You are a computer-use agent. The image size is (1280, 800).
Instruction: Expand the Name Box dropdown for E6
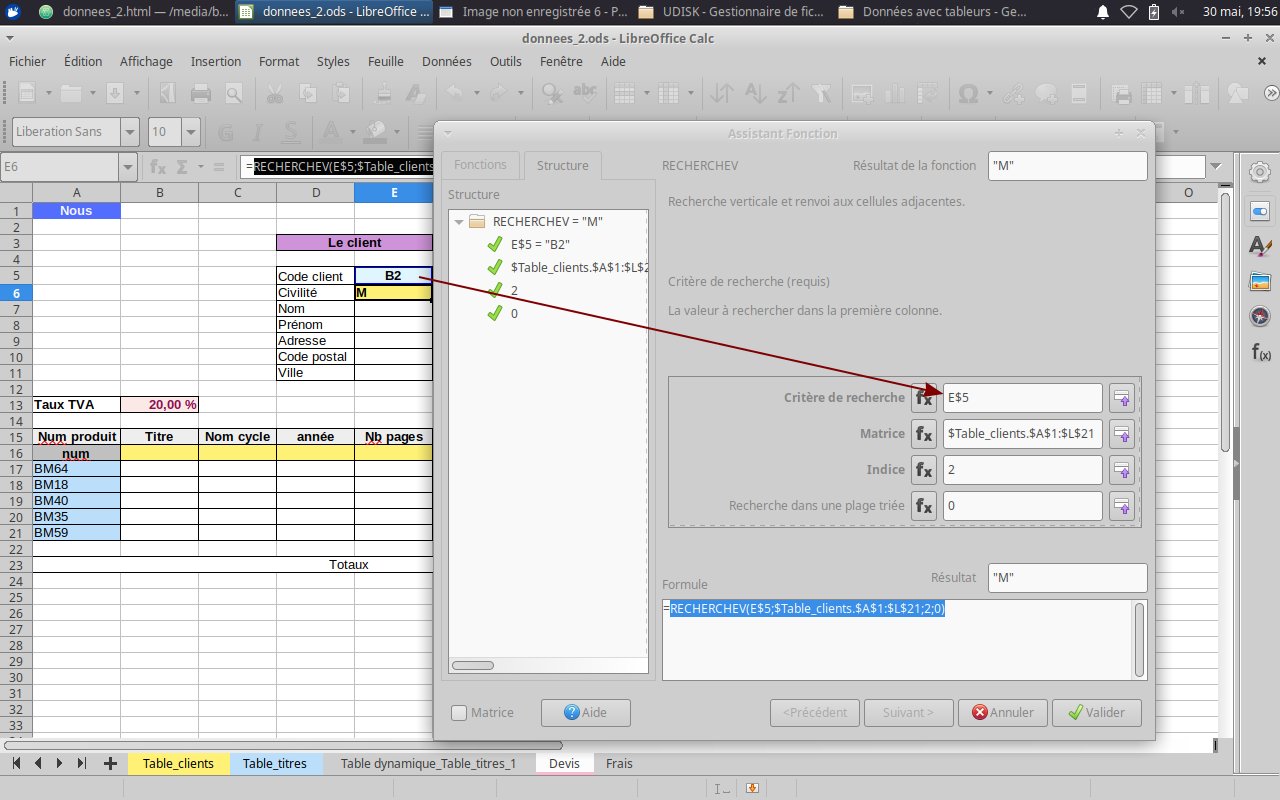coord(128,167)
